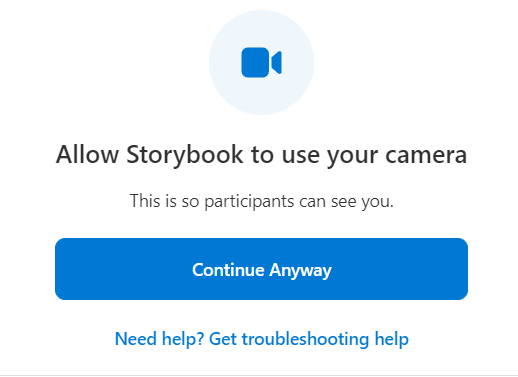518x377 pixels.
Task: Click the word Storybook in the heading
Action: pyautogui.click(x=185, y=154)
